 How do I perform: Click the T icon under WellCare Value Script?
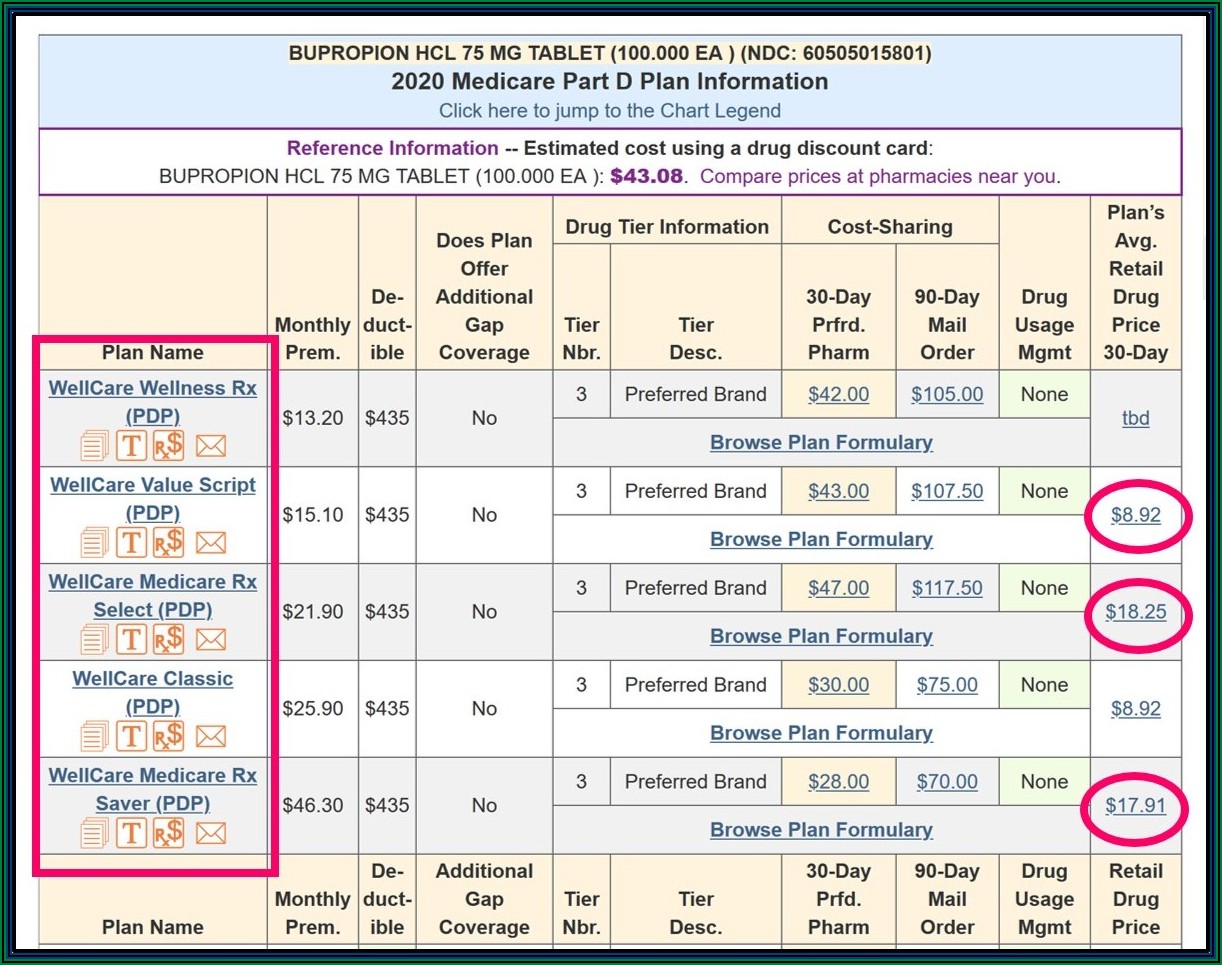point(131,543)
